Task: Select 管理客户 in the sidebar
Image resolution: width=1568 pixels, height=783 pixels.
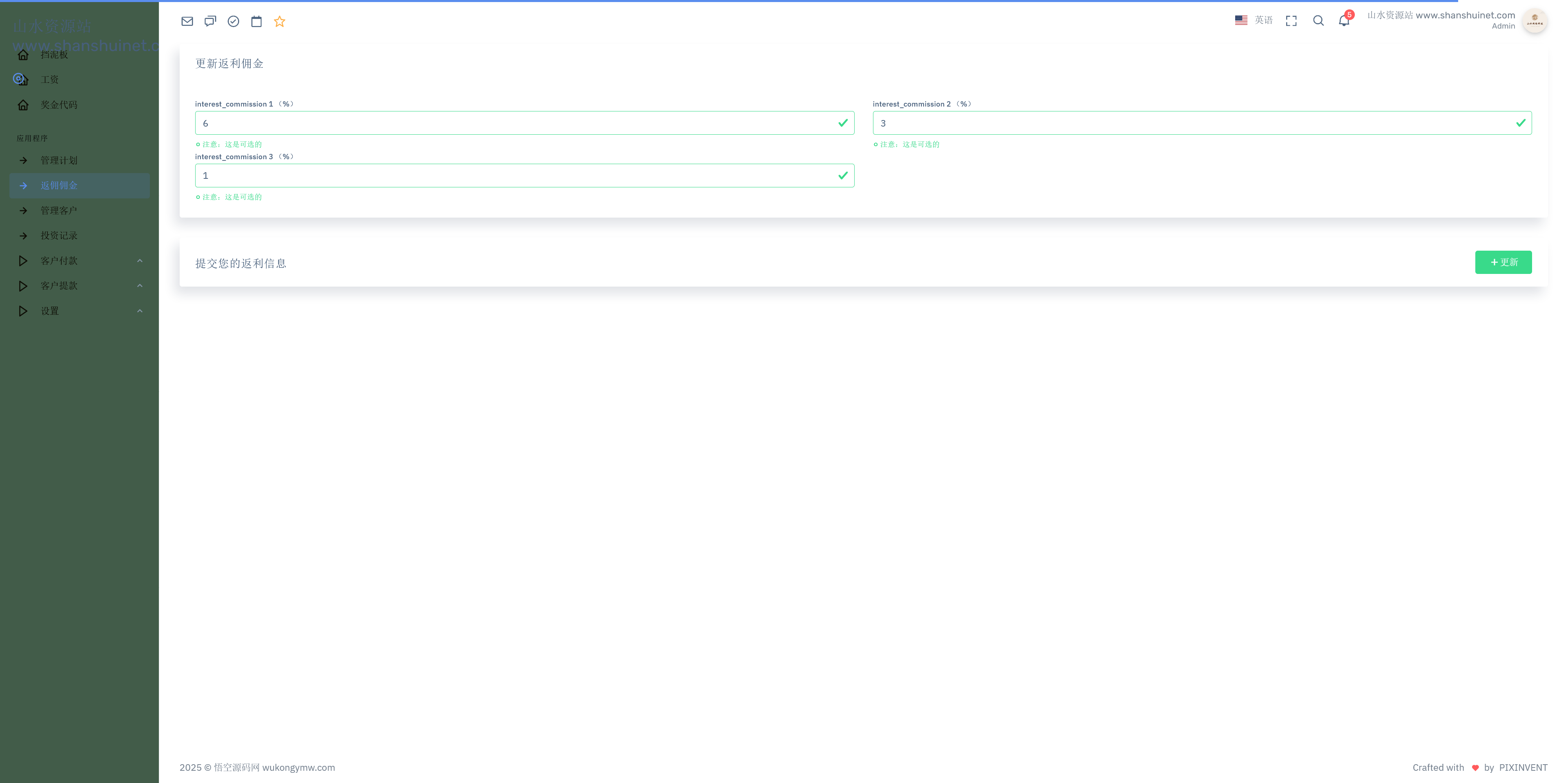Action: (59, 211)
